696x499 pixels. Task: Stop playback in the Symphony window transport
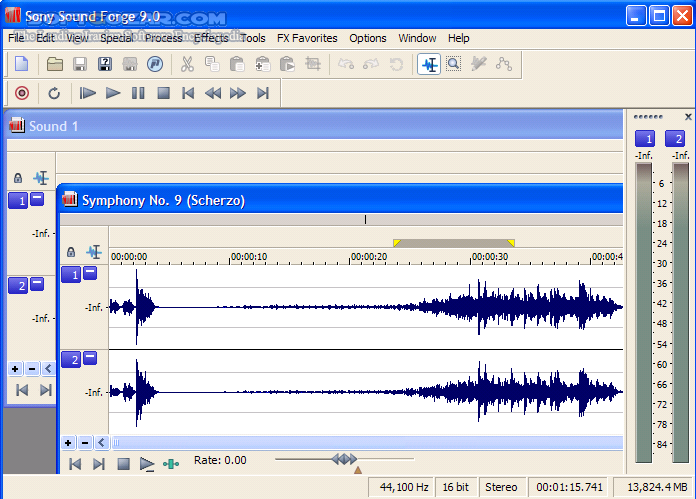pos(123,464)
